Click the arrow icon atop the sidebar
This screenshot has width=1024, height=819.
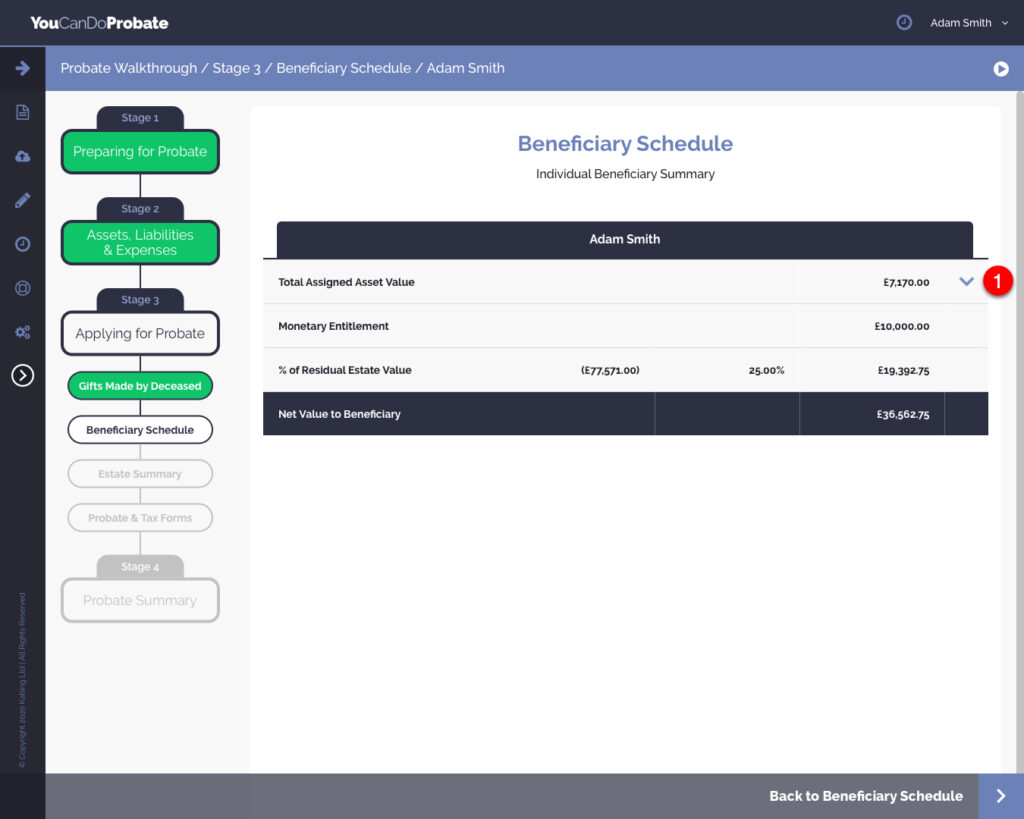point(22,68)
